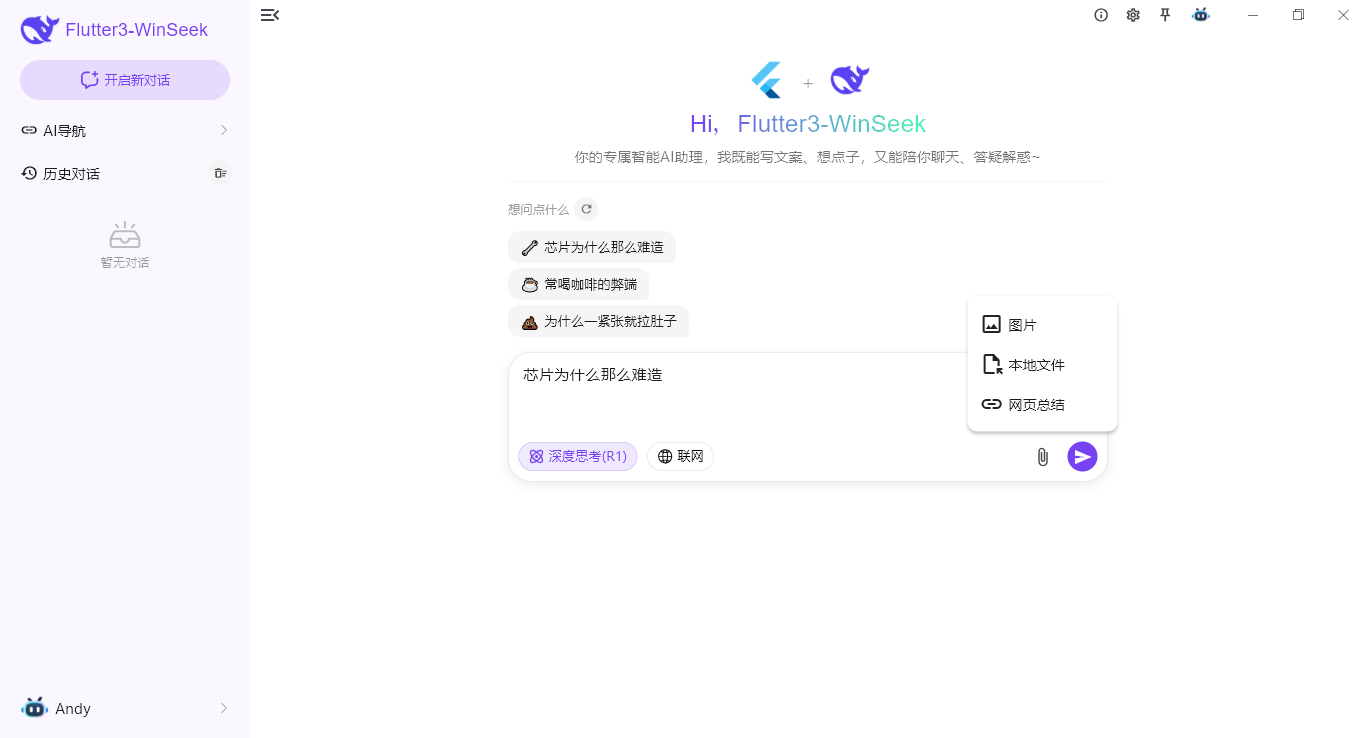Collapse the sidebar using the top-left icon
Viewport: 1366px width, 738px height.
point(269,15)
